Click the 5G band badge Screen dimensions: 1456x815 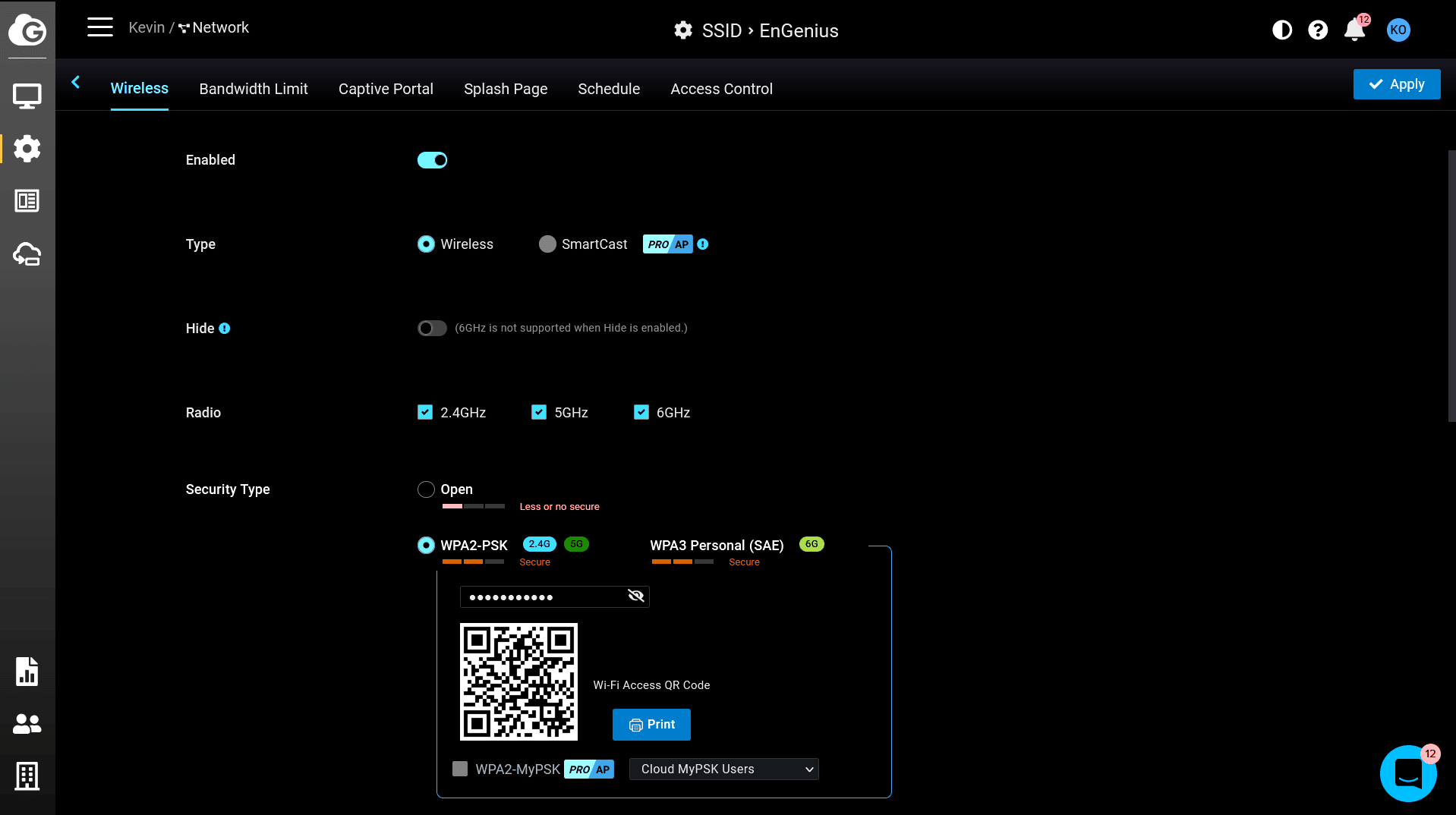click(x=577, y=544)
